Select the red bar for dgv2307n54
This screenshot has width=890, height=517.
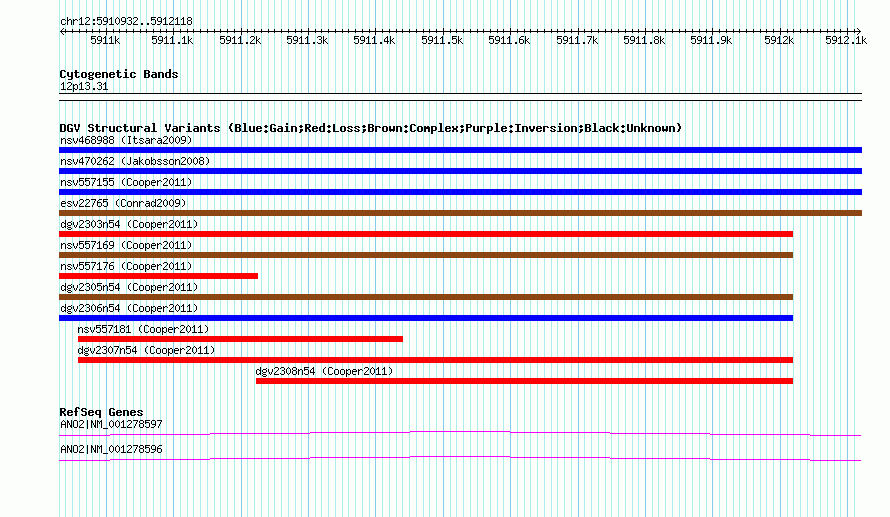click(x=435, y=360)
